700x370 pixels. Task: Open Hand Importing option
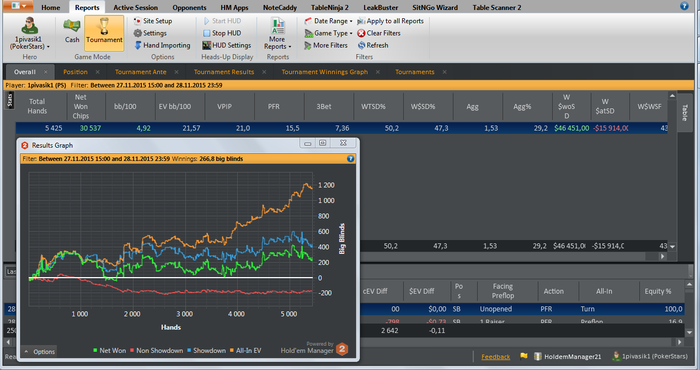[162, 45]
